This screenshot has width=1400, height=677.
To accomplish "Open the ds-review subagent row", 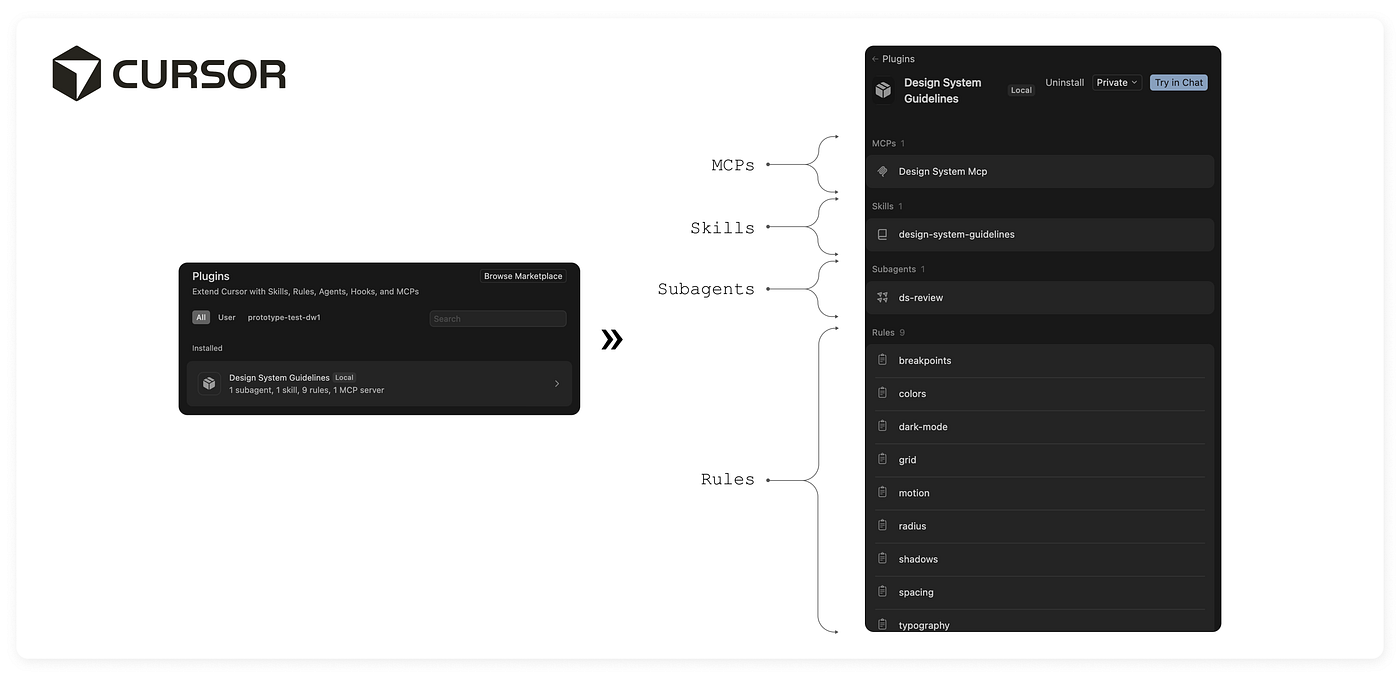I will coord(1040,297).
